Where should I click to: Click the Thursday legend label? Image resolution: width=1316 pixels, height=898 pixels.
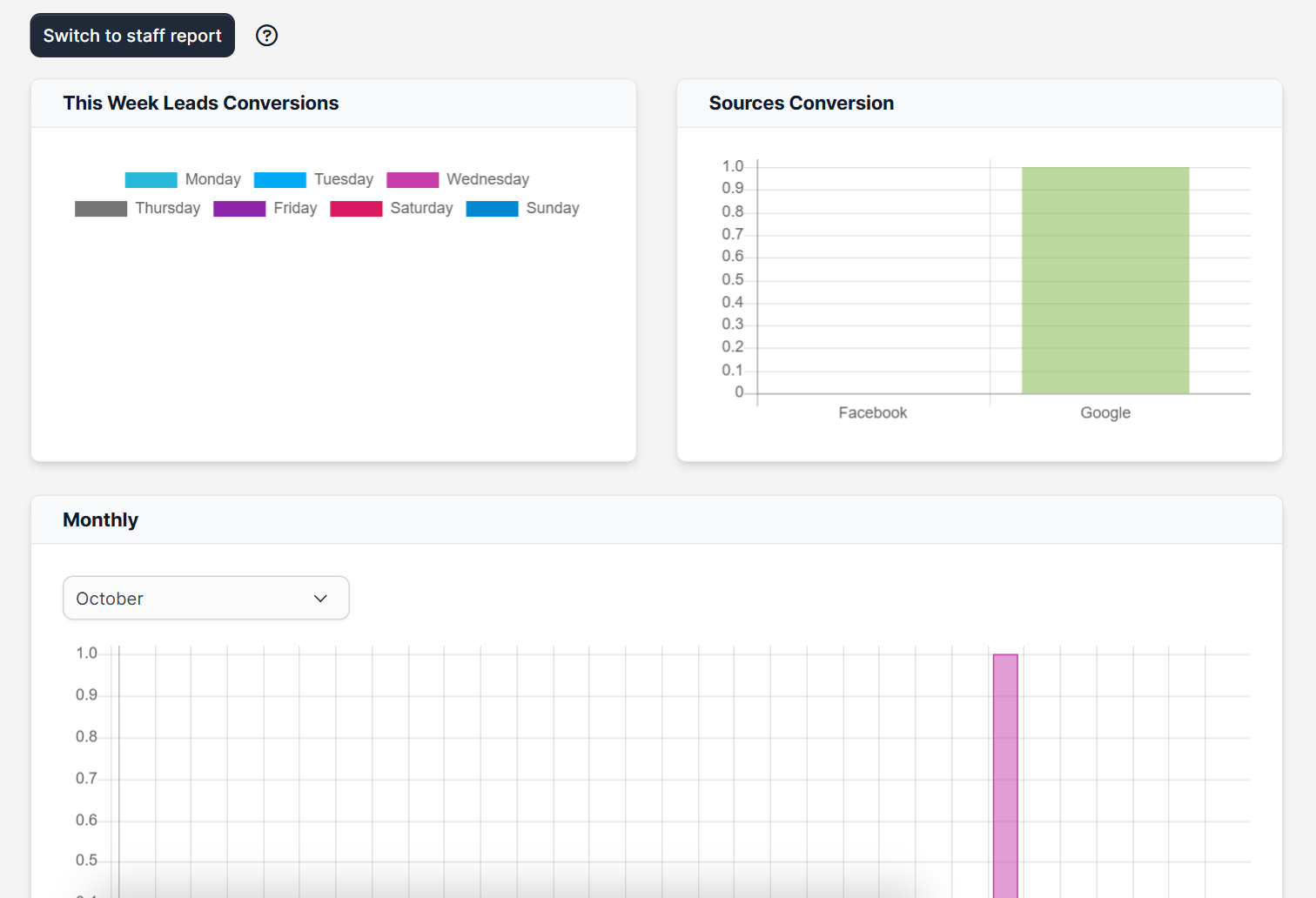[168, 208]
